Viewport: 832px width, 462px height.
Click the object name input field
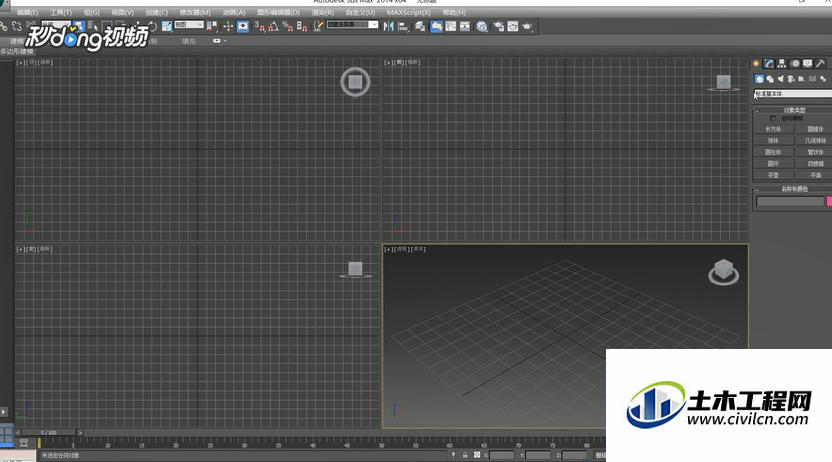[x=790, y=202]
